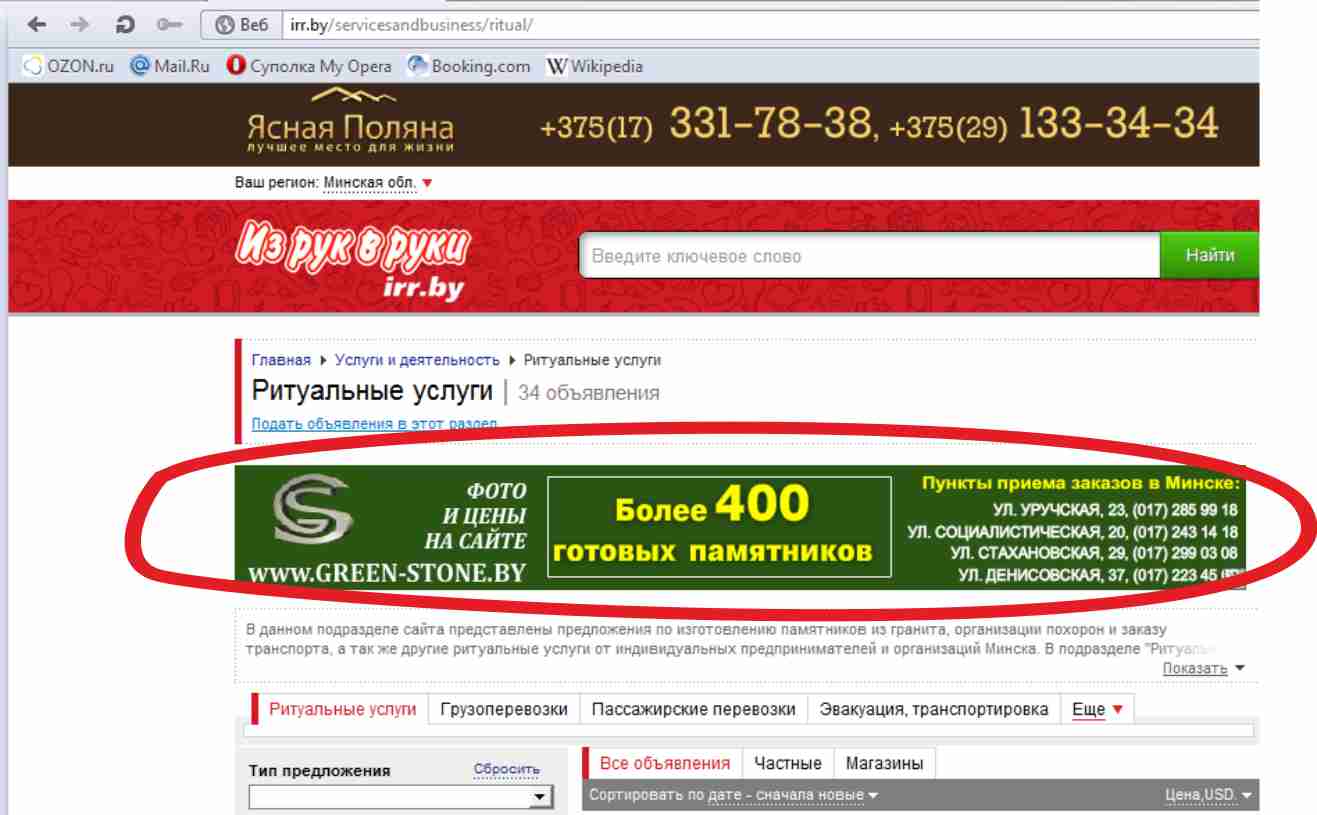Open the Wikipedia bookmark
Image resolution: width=1317 pixels, height=815 pixels.
pyautogui.click(x=595, y=67)
